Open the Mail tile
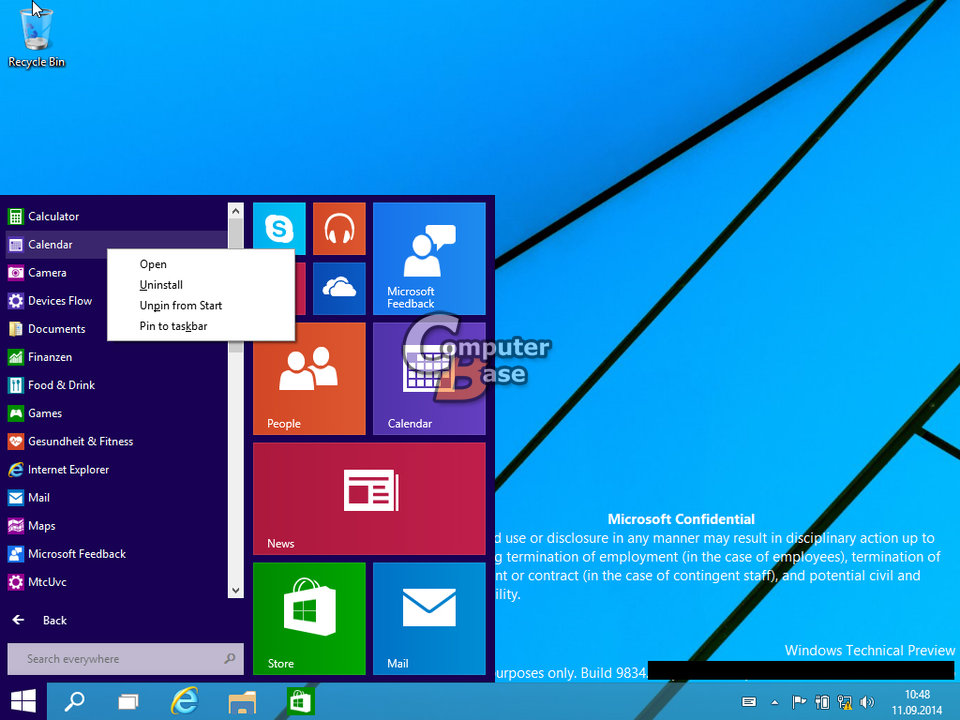 (x=429, y=618)
